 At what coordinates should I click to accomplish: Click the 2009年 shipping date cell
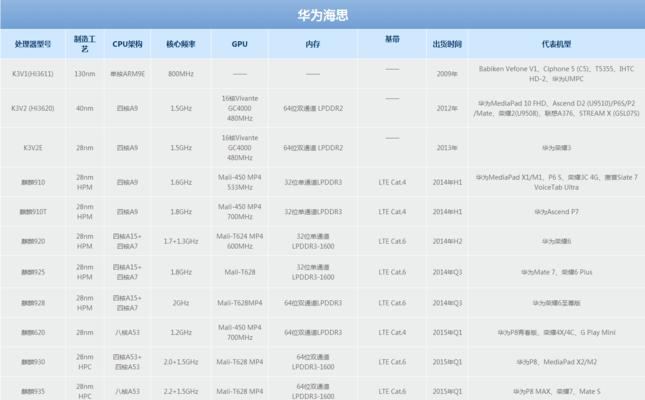tap(447, 74)
